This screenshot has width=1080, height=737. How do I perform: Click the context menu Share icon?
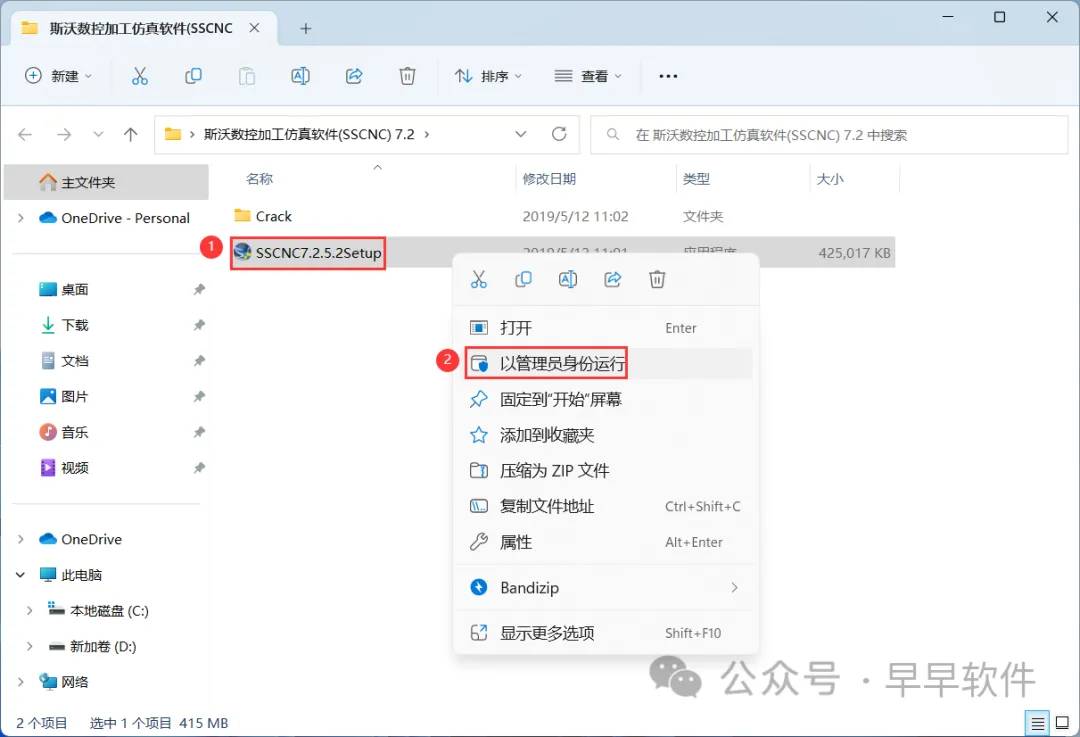pos(613,279)
